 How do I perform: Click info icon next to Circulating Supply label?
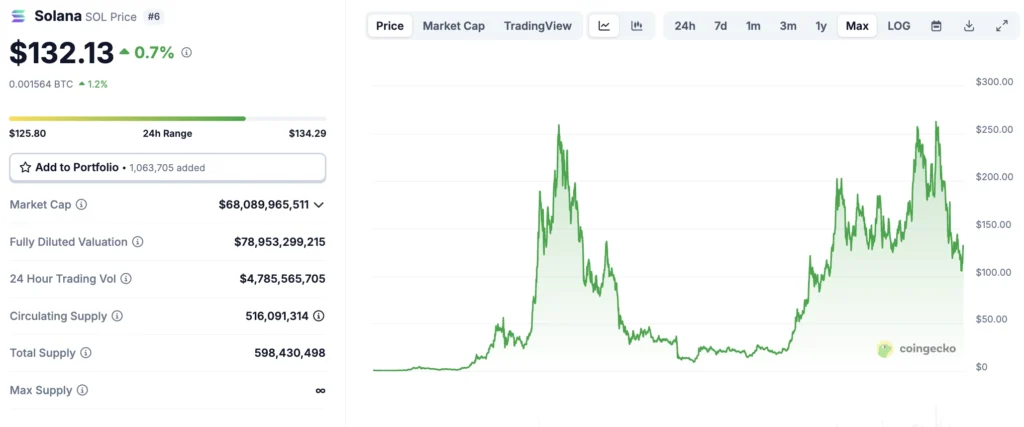(117, 316)
